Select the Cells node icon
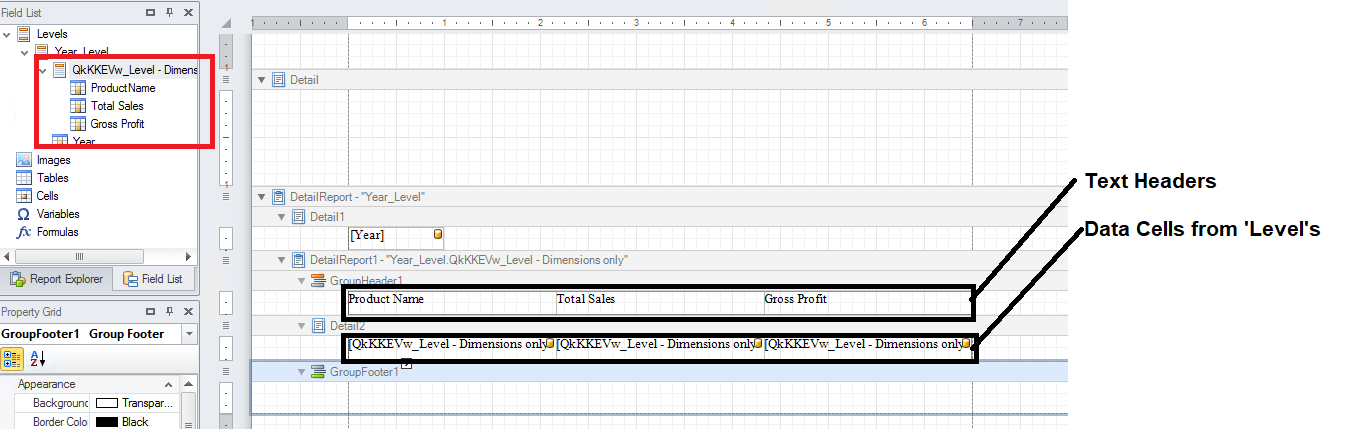Viewport: 1357px width, 429px height. point(24,196)
